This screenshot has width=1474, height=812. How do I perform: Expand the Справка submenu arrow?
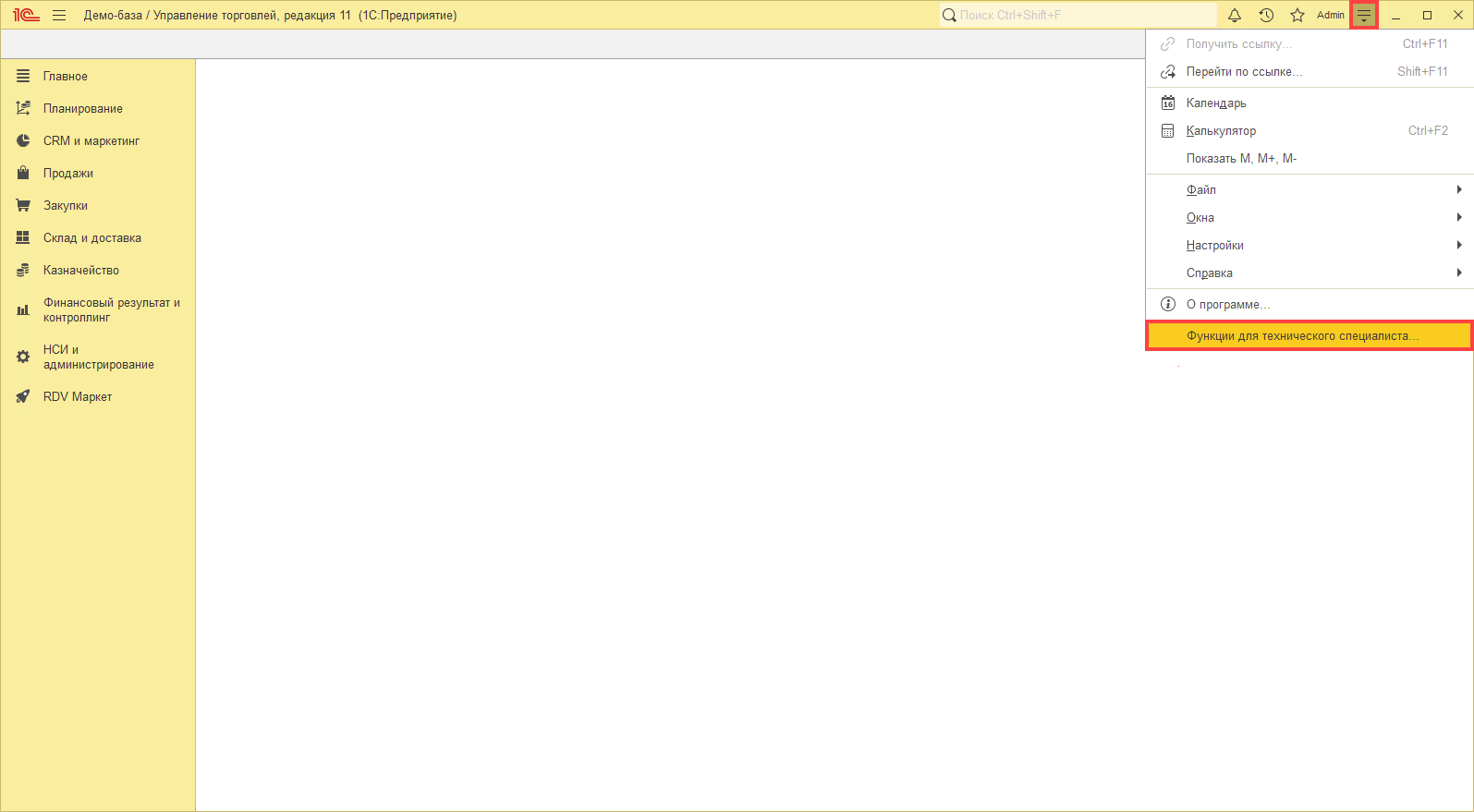(1459, 273)
